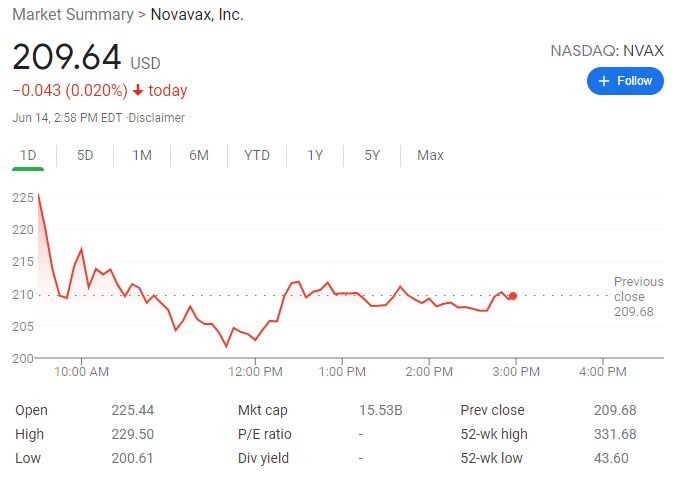Click the Previous close 209.68 chart label
This screenshot has height=480, width=694.
[x=637, y=297]
